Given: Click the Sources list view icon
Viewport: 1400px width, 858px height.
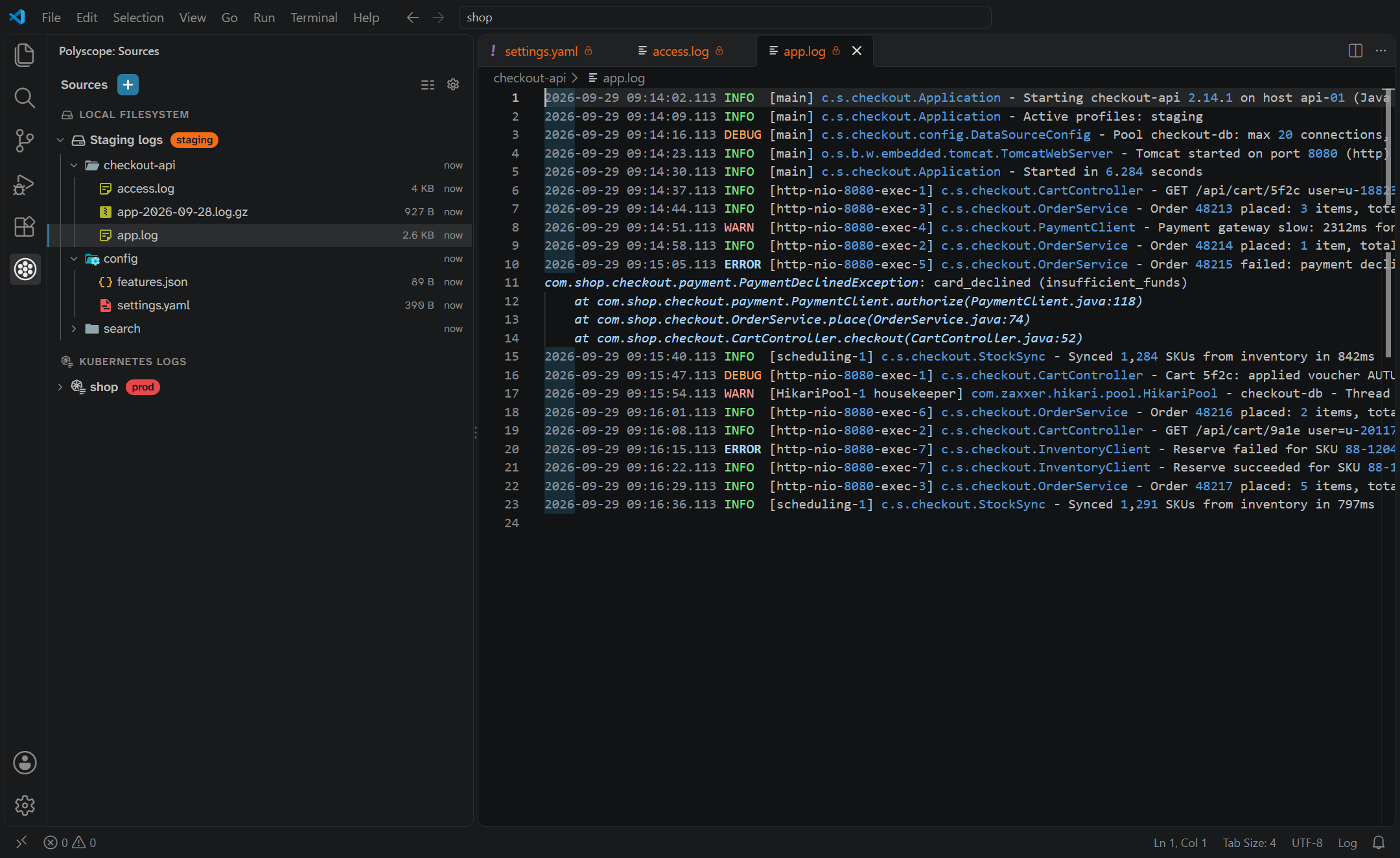Looking at the screenshot, I should (428, 85).
